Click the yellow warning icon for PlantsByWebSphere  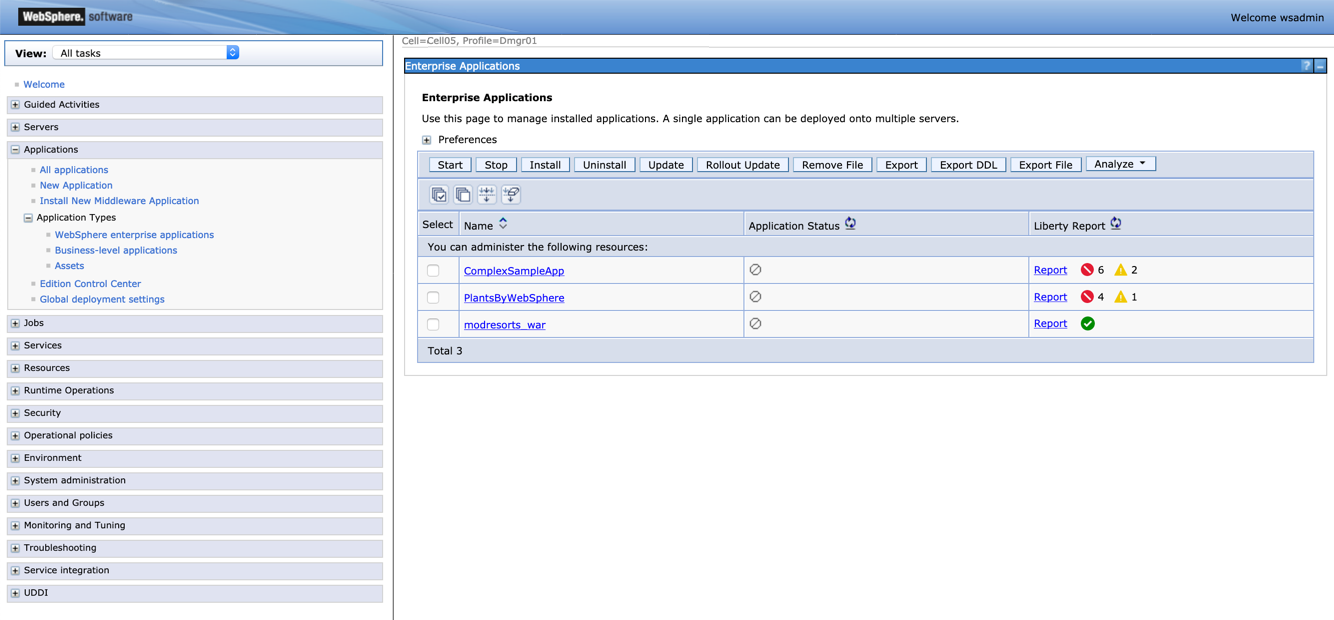point(1121,297)
